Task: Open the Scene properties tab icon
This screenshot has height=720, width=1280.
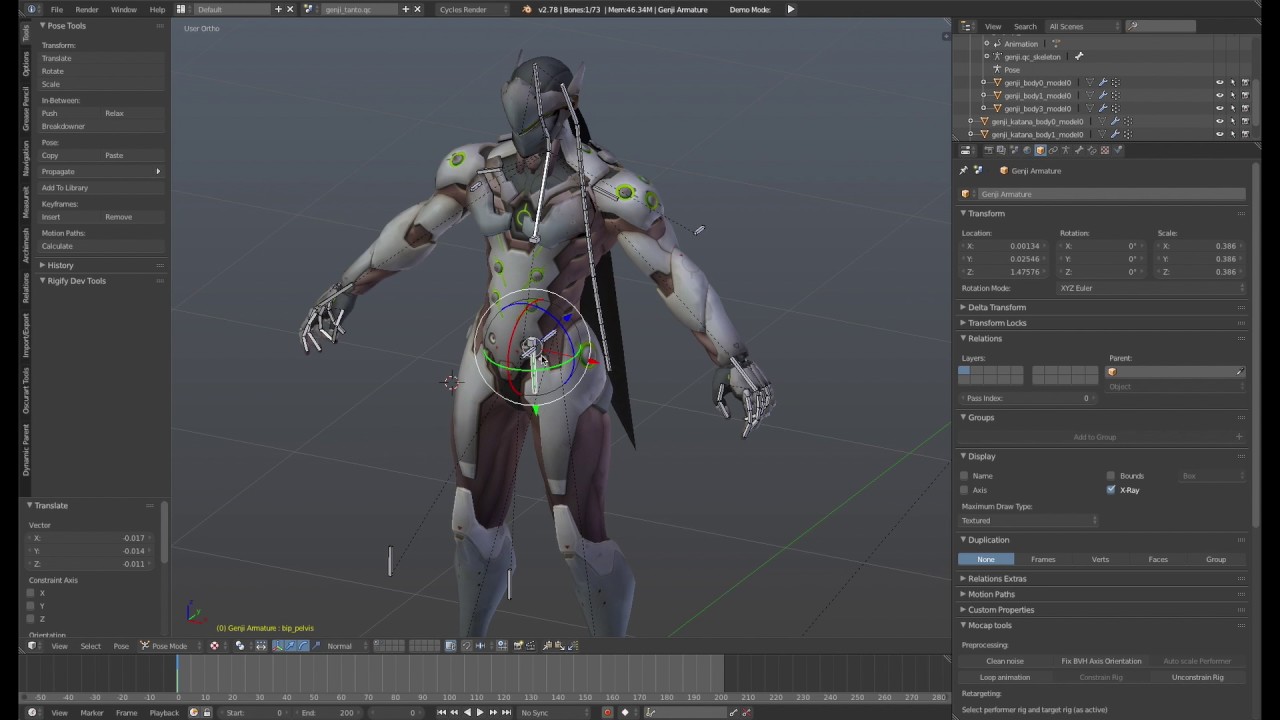Action: [1014, 150]
